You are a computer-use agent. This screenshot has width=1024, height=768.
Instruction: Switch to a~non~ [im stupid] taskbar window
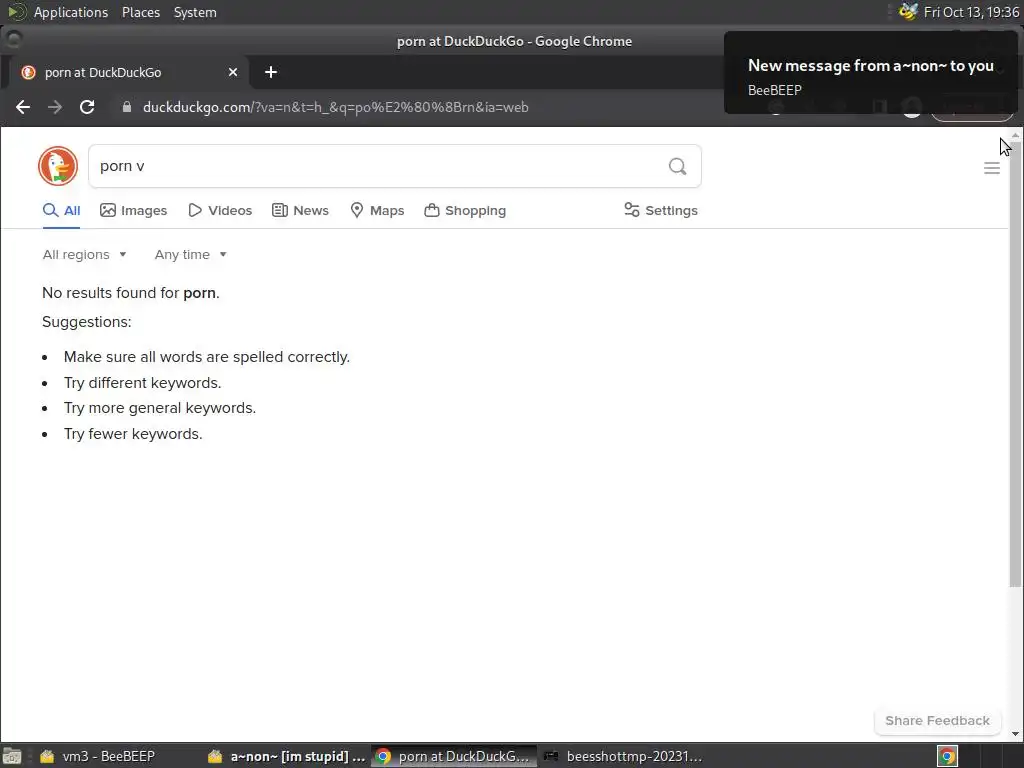(x=287, y=756)
